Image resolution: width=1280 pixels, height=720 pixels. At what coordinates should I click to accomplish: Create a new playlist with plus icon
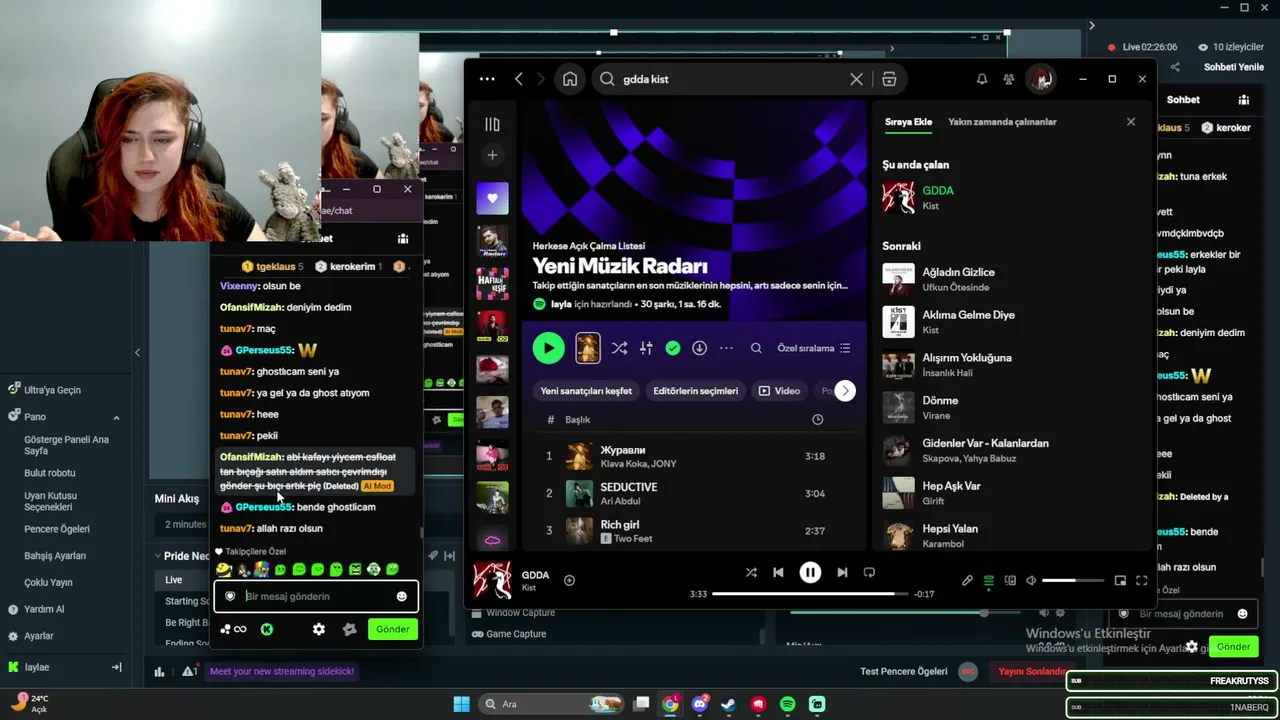tap(492, 155)
